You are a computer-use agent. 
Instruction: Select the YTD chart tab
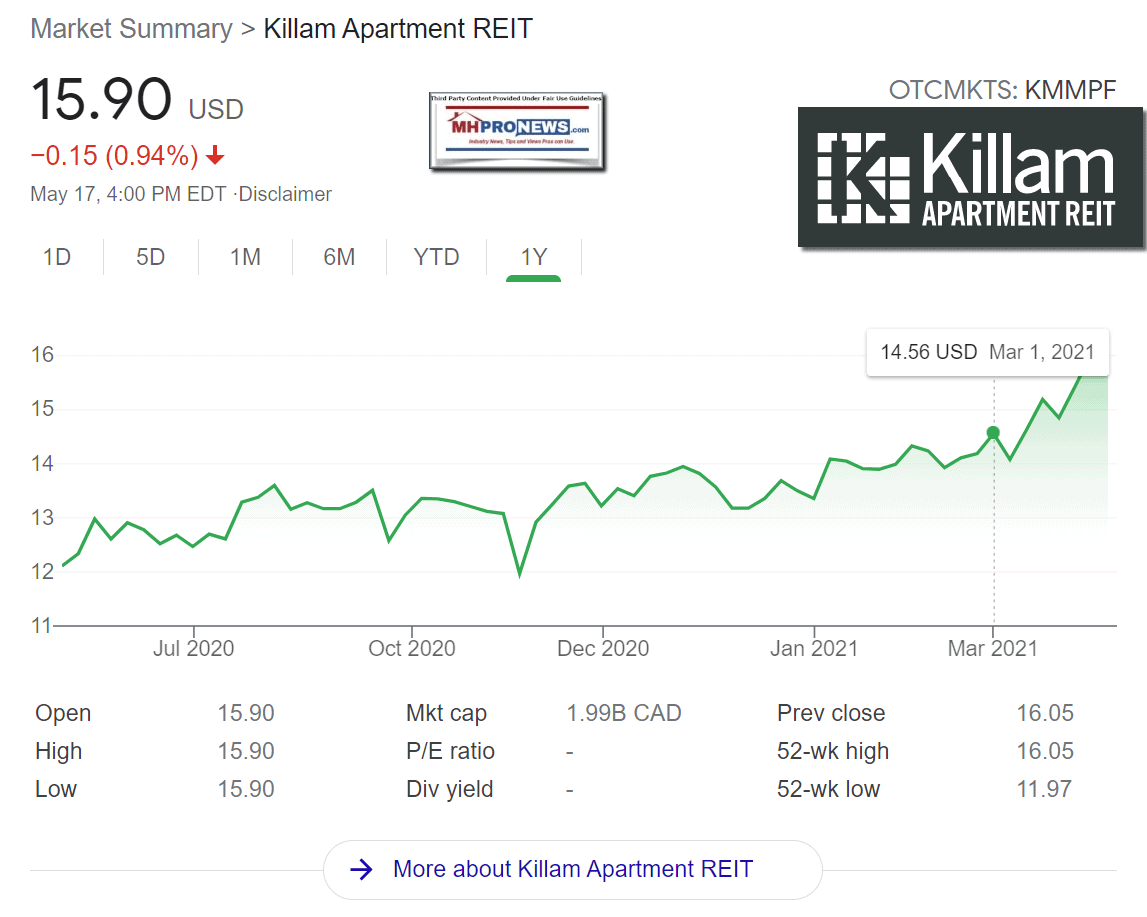point(436,257)
